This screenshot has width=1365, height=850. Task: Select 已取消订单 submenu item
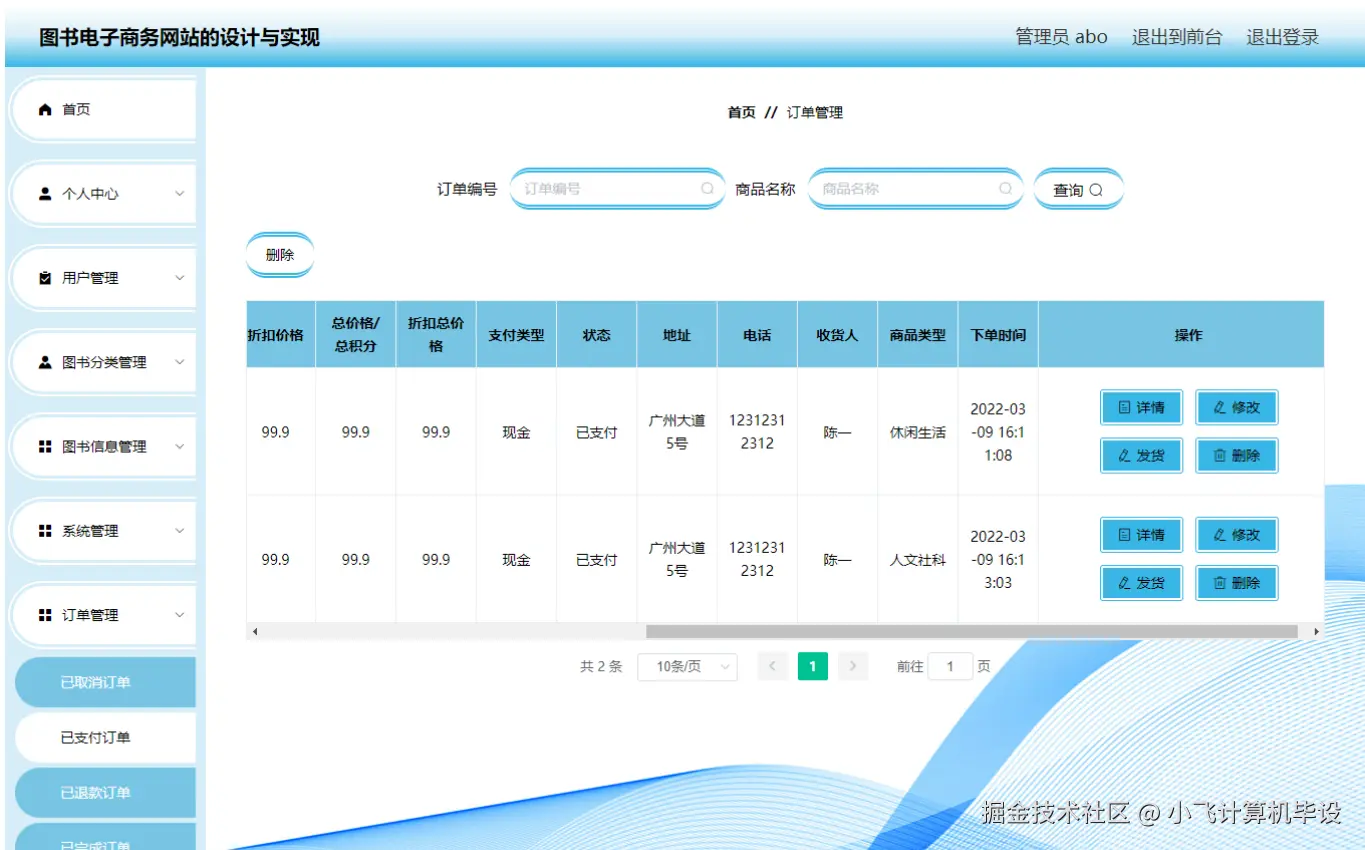pos(105,682)
